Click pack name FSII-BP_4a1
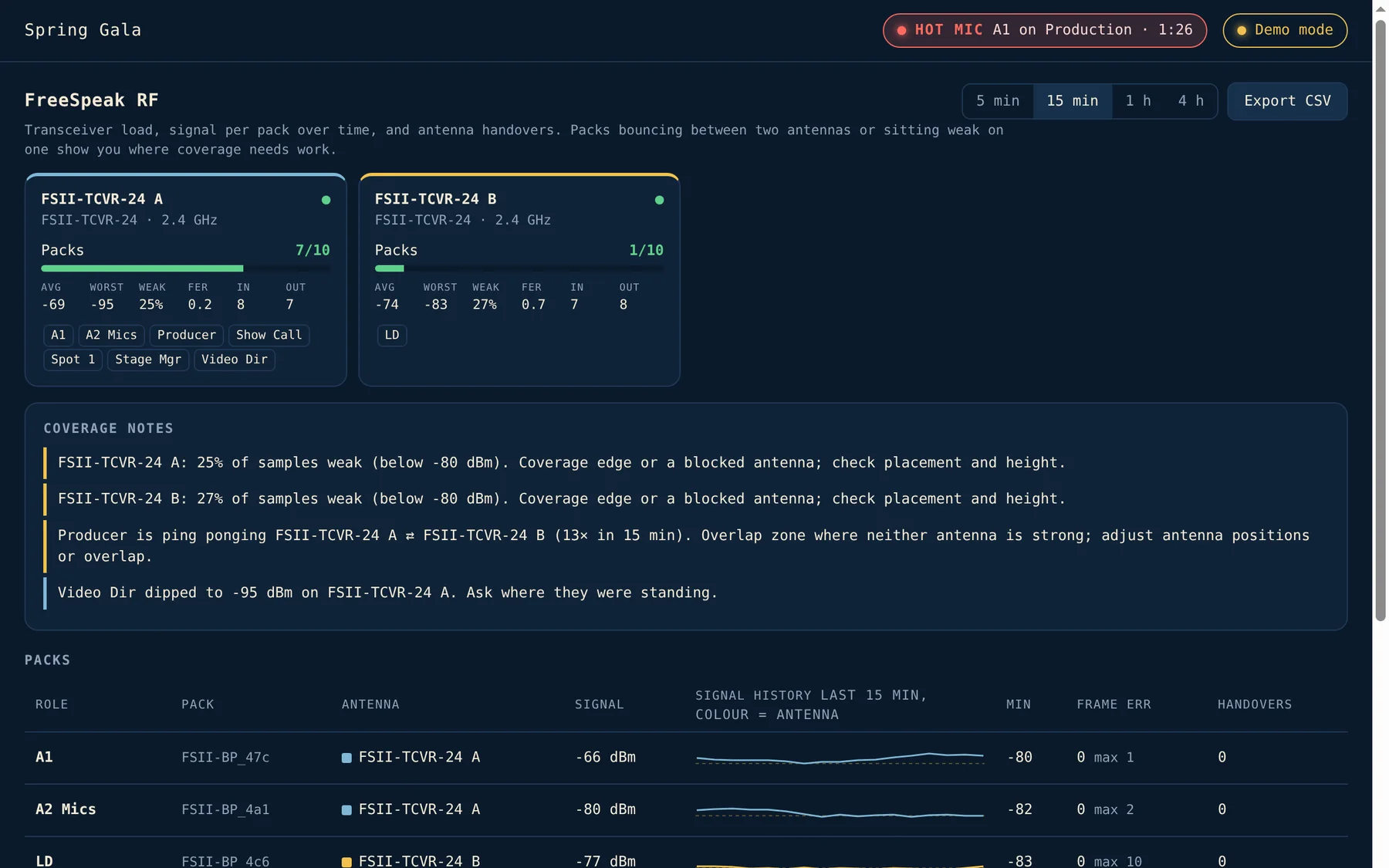 point(225,809)
